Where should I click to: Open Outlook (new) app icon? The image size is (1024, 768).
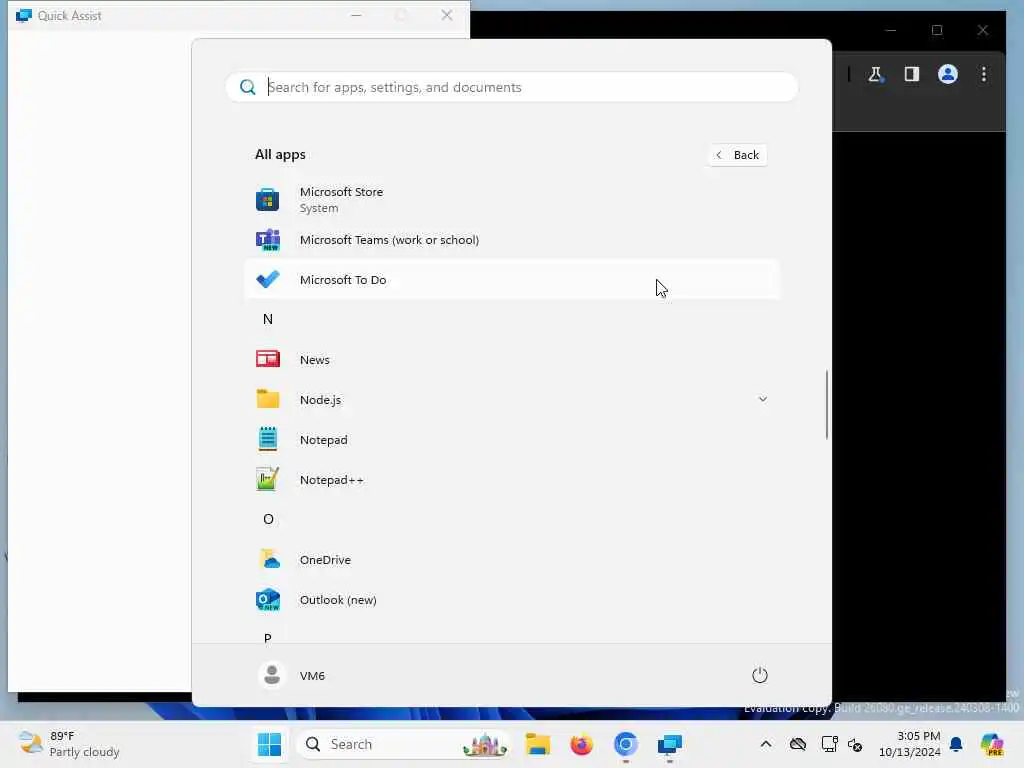point(268,600)
